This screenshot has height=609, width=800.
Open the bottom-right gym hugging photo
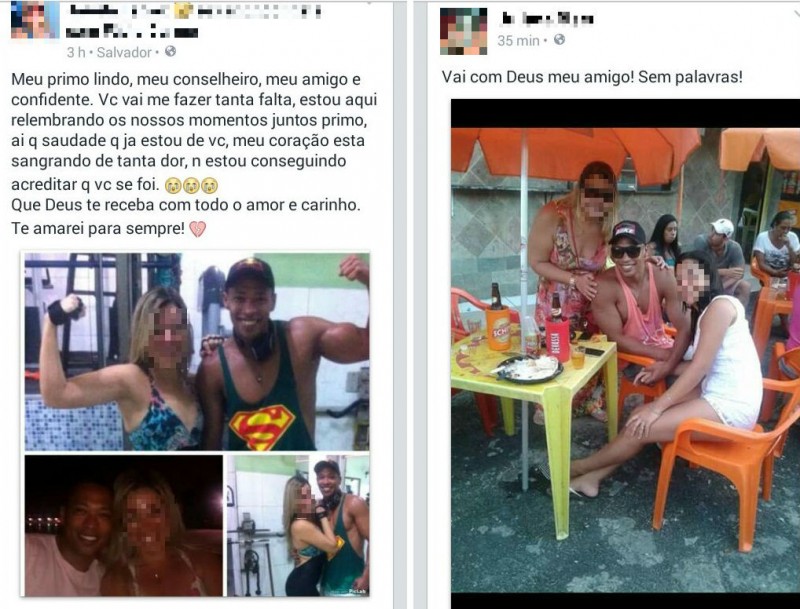(298, 526)
